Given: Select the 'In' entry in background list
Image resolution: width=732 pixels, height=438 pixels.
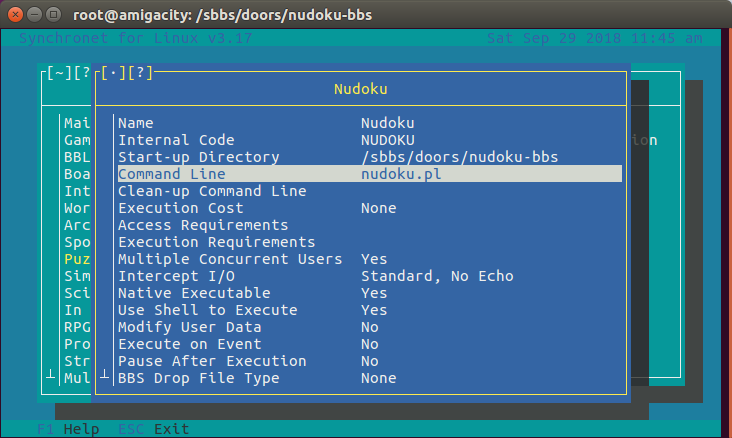Looking at the screenshot, I should (73, 310).
